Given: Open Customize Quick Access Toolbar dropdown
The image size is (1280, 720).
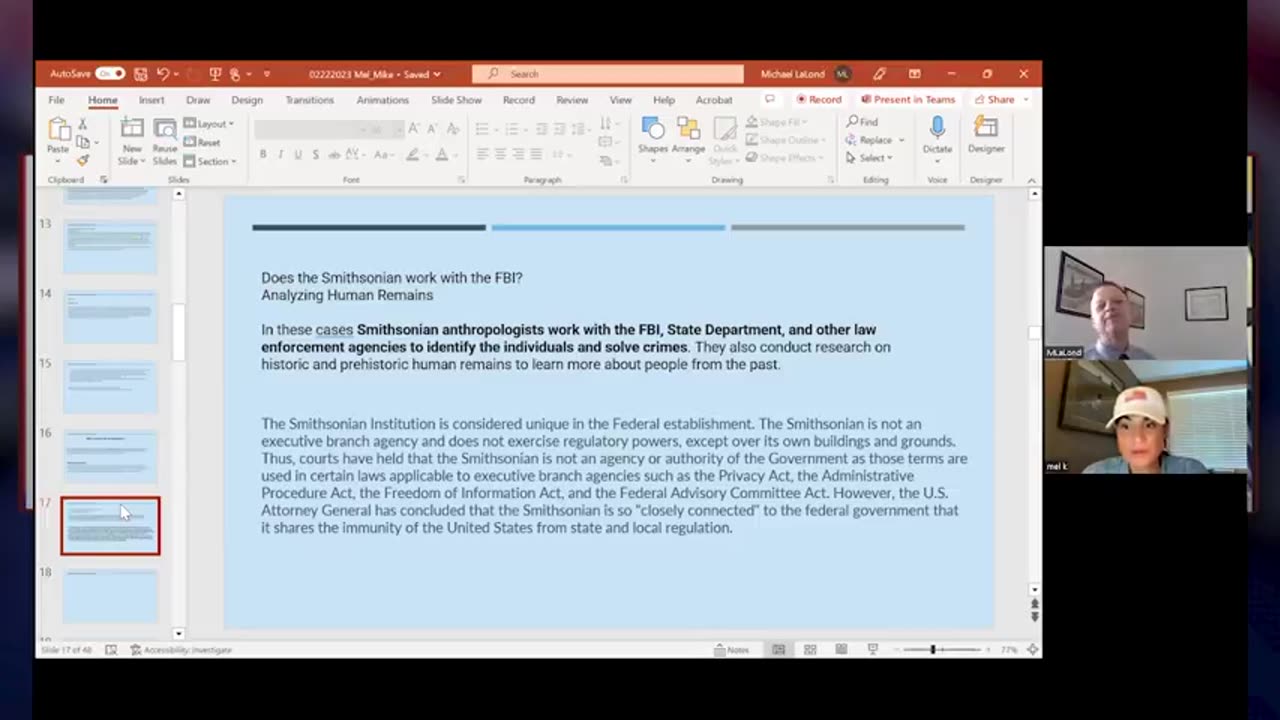Looking at the screenshot, I should 267,74.
